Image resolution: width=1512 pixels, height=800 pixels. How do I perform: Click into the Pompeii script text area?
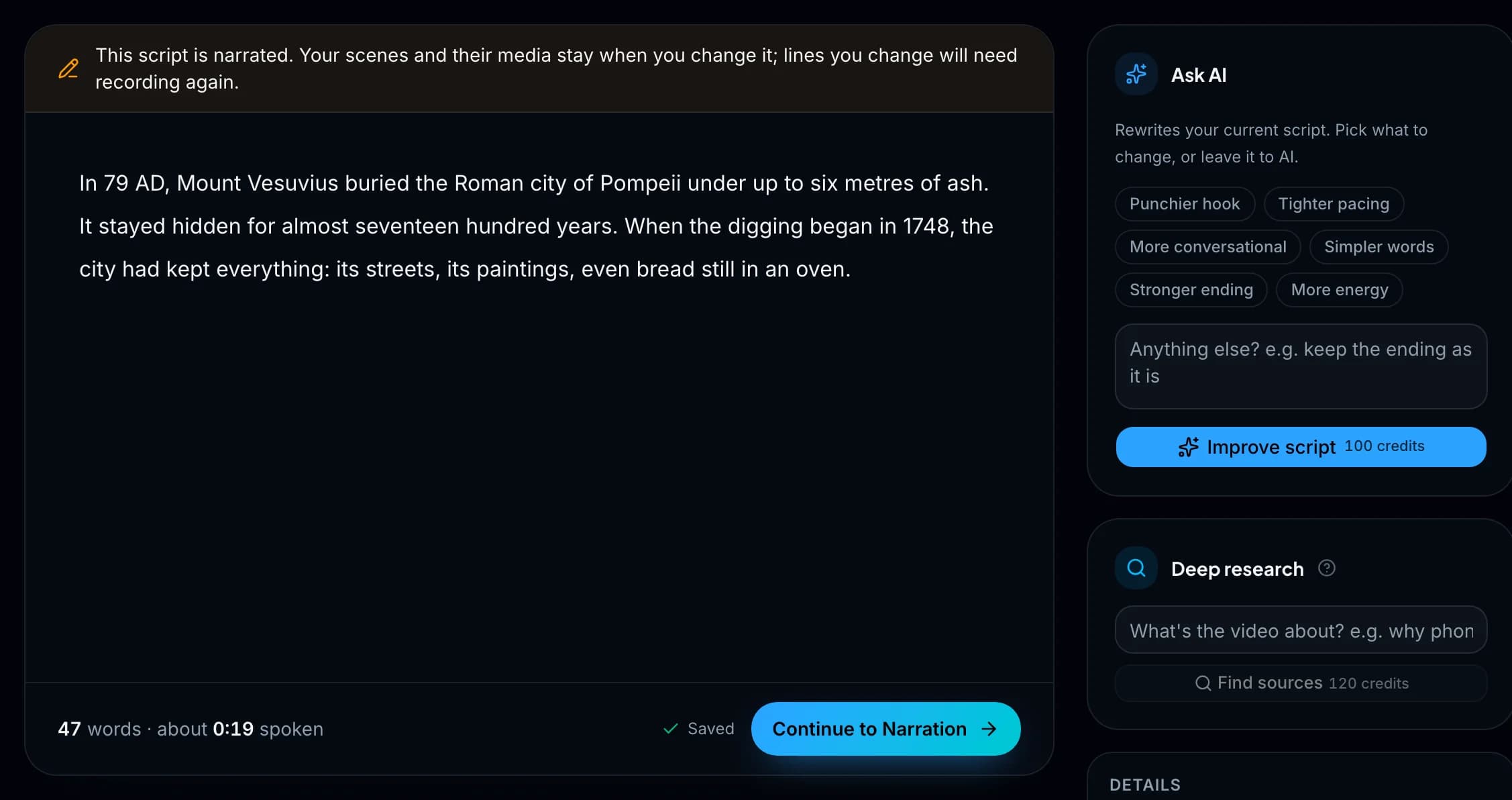click(539, 397)
